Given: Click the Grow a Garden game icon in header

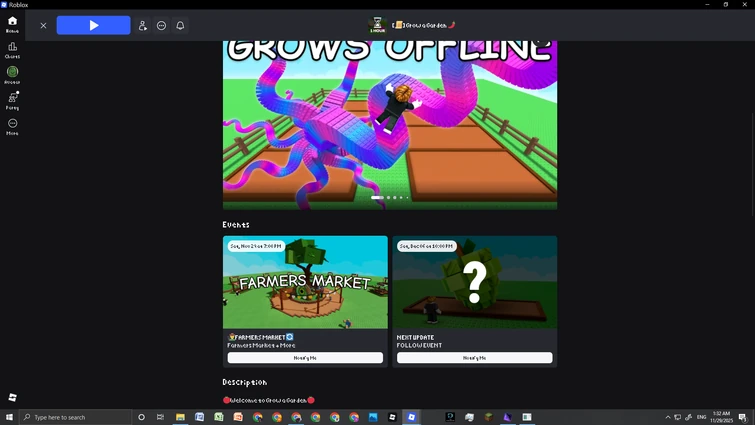Looking at the screenshot, I should pos(378,25).
